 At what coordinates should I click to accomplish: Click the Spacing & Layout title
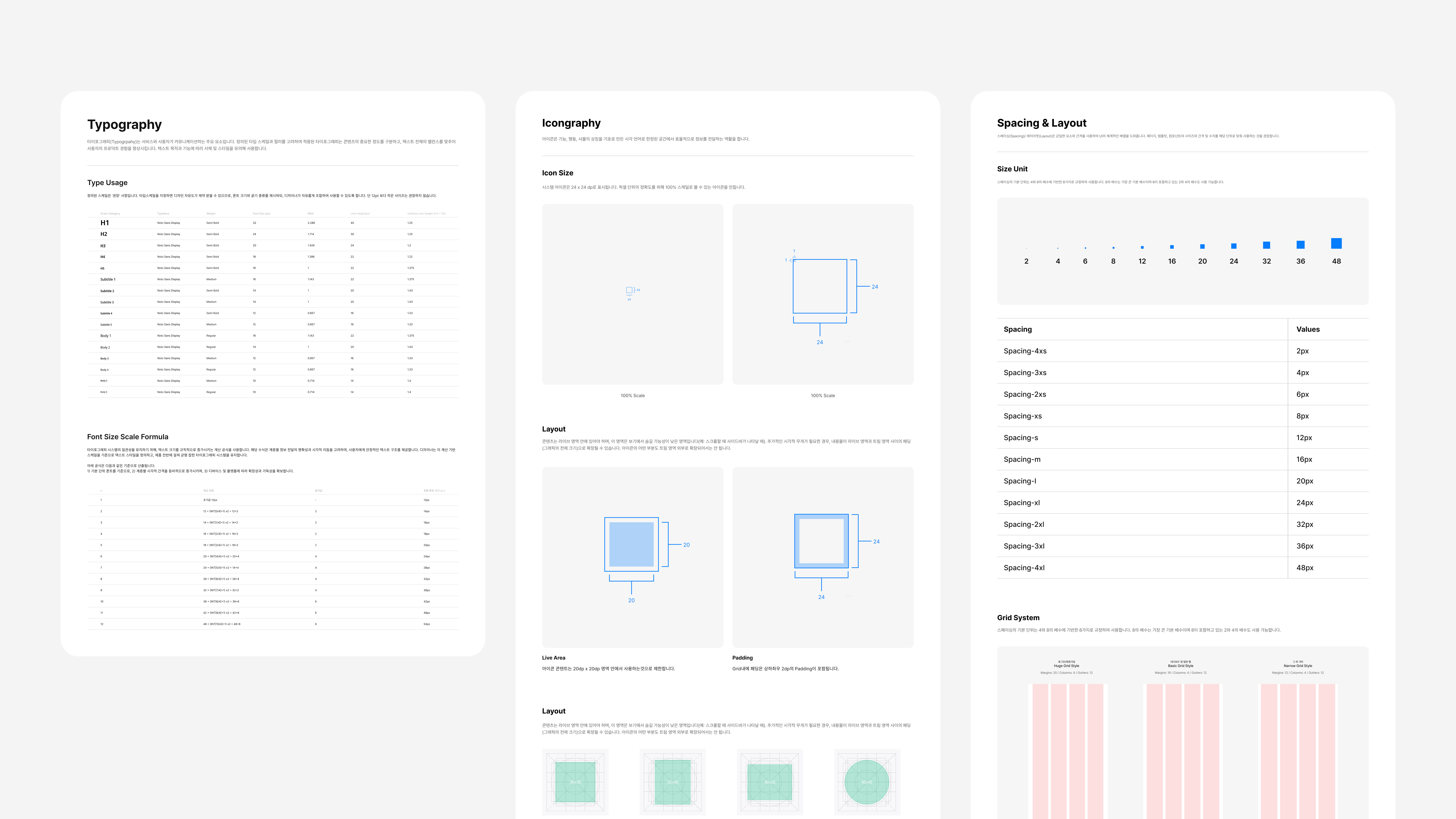1041,123
